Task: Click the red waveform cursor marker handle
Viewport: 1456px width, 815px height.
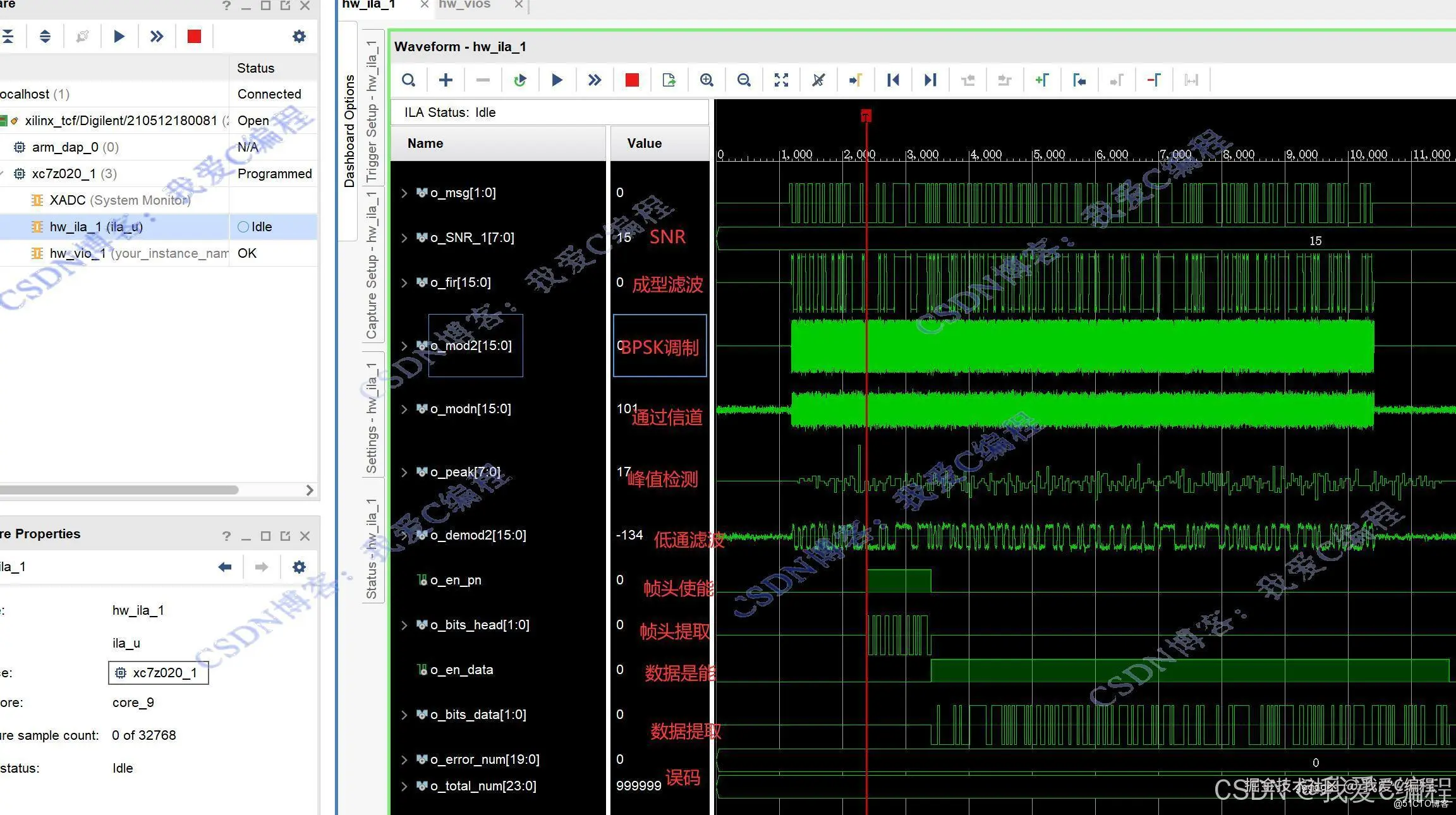Action: tap(866, 116)
